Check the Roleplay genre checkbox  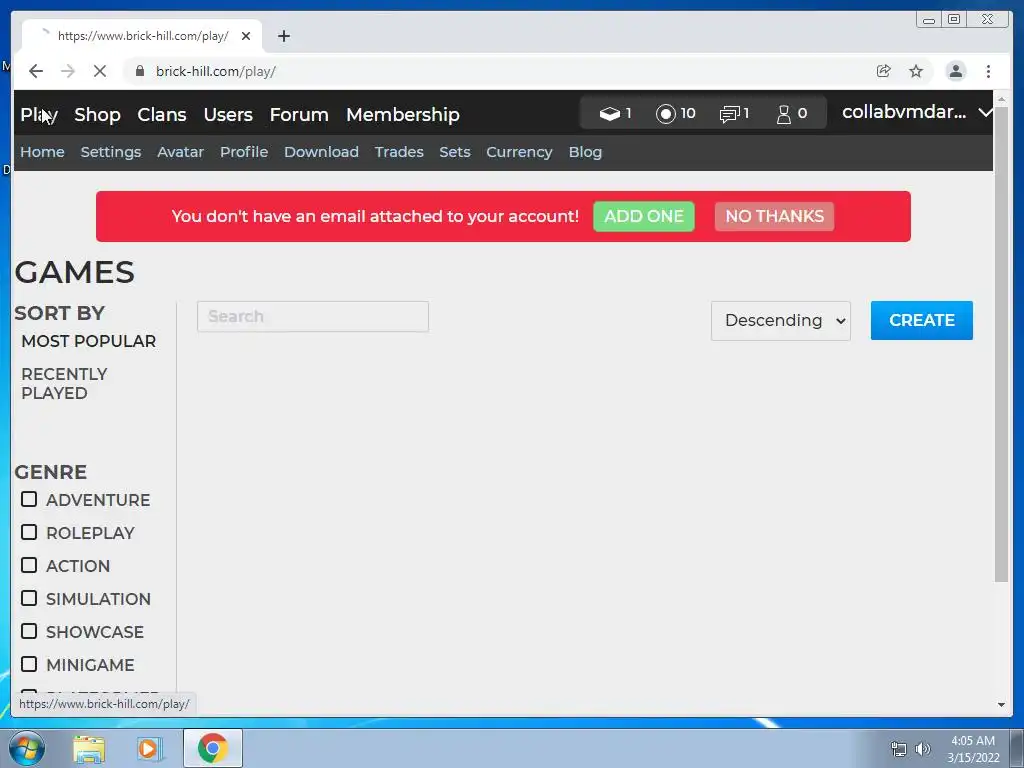click(x=29, y=532)
